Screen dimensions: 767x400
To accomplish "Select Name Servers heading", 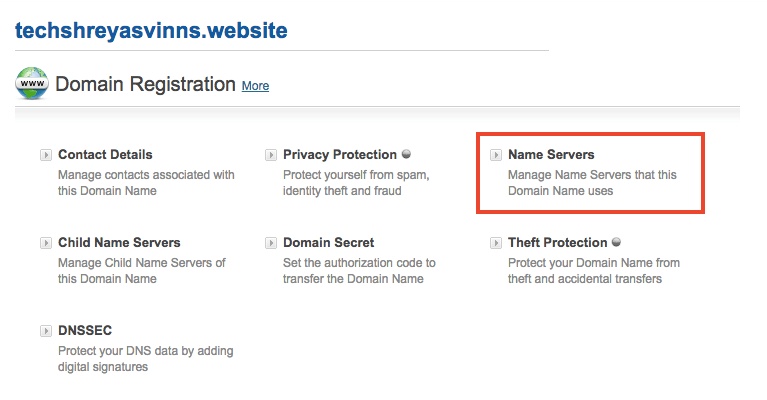I will click(x=551, y=155).
